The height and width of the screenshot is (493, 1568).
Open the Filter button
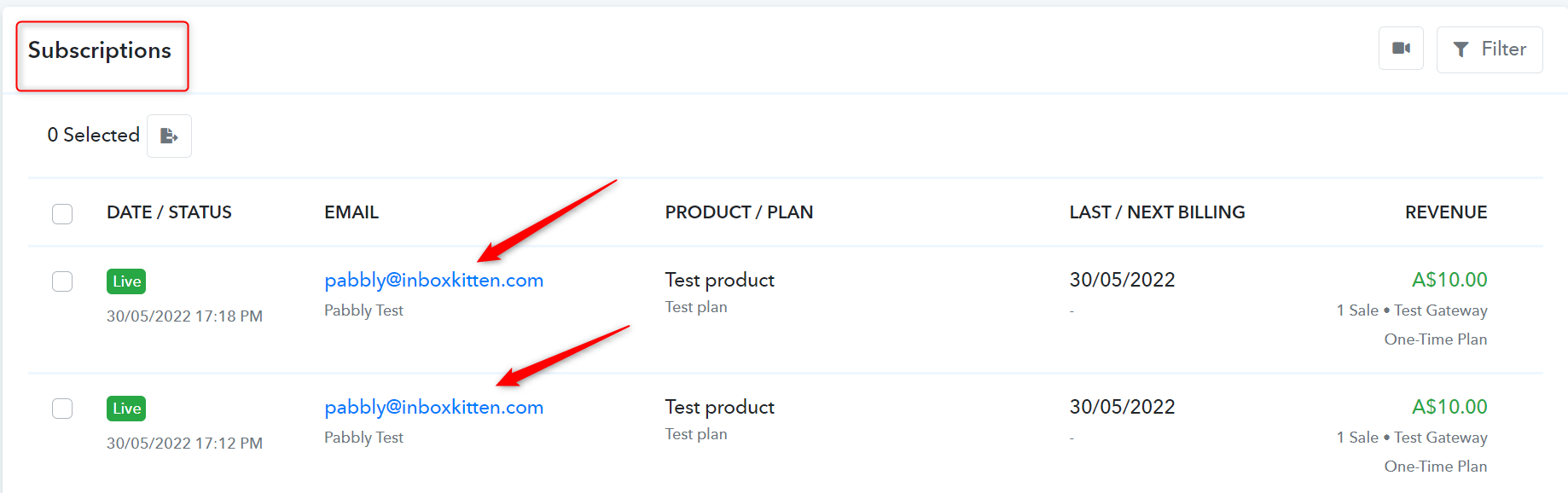coord(1490,49)
